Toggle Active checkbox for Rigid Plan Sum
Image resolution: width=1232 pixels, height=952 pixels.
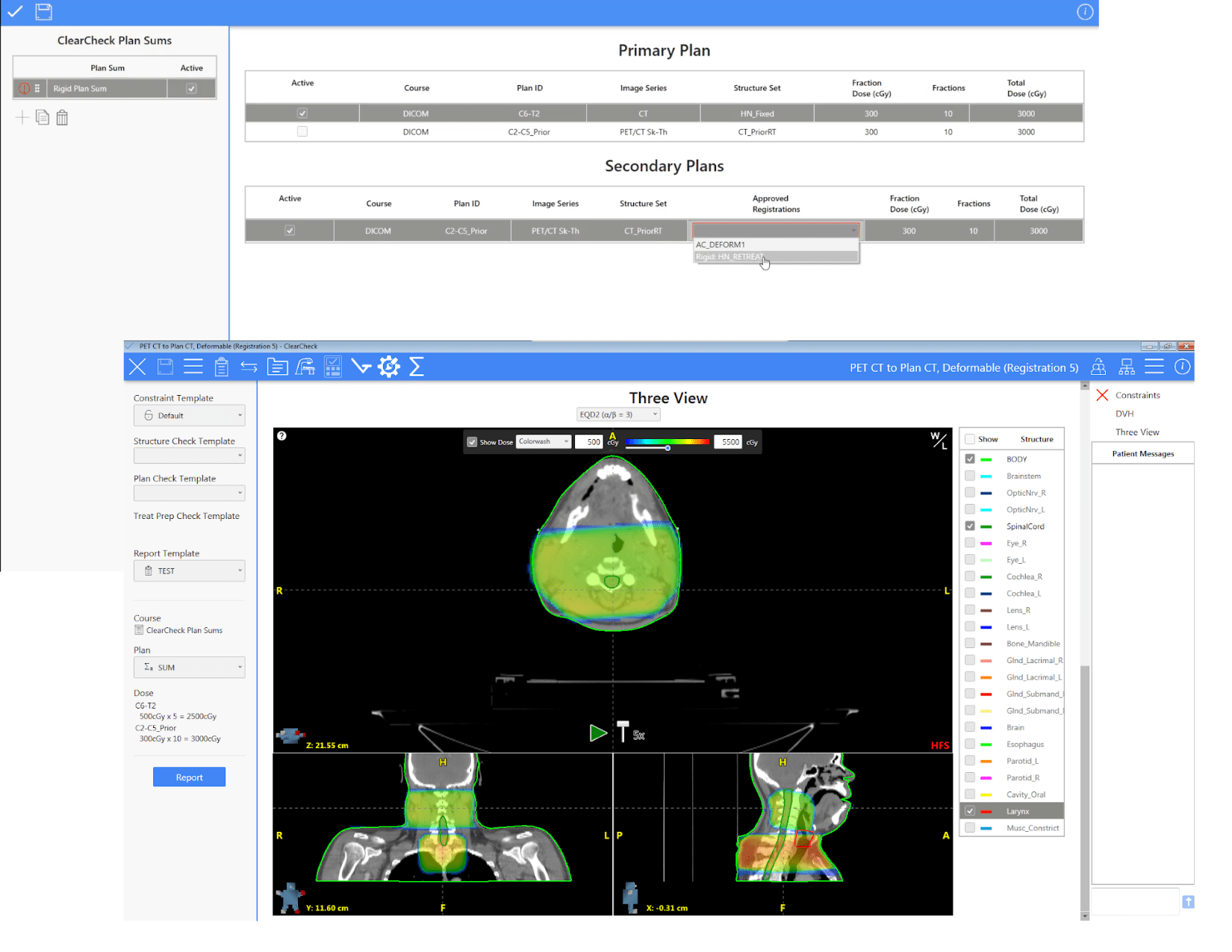pyautogui.click(x=192, y=88)
